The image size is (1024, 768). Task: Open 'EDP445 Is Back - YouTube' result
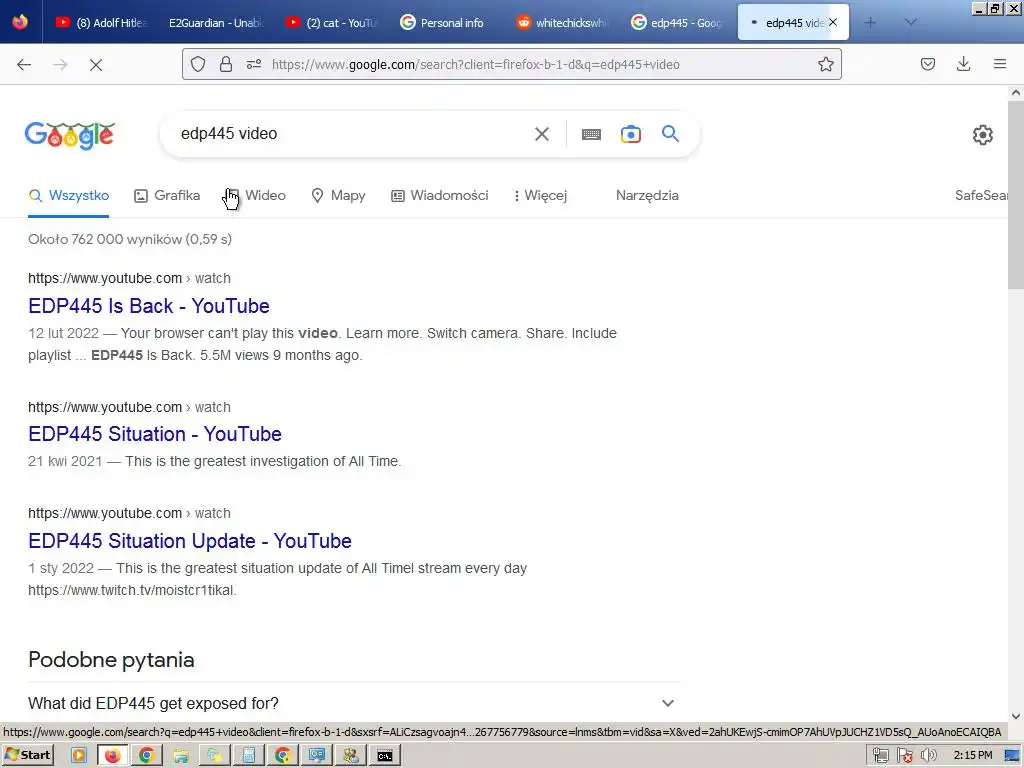point(149,306)
